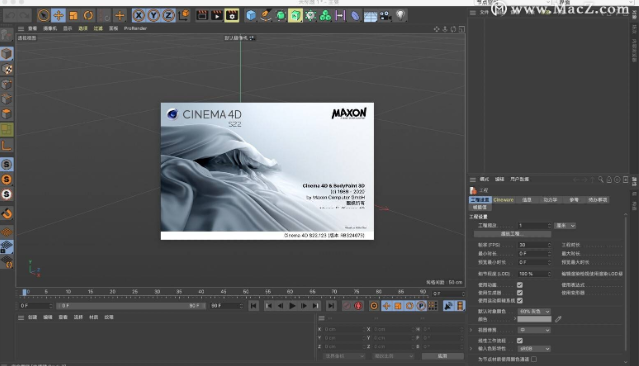The image size is (639, 366).
Task: Switch to the 动力学 attributes tab
Action: (x=550, y=200)
